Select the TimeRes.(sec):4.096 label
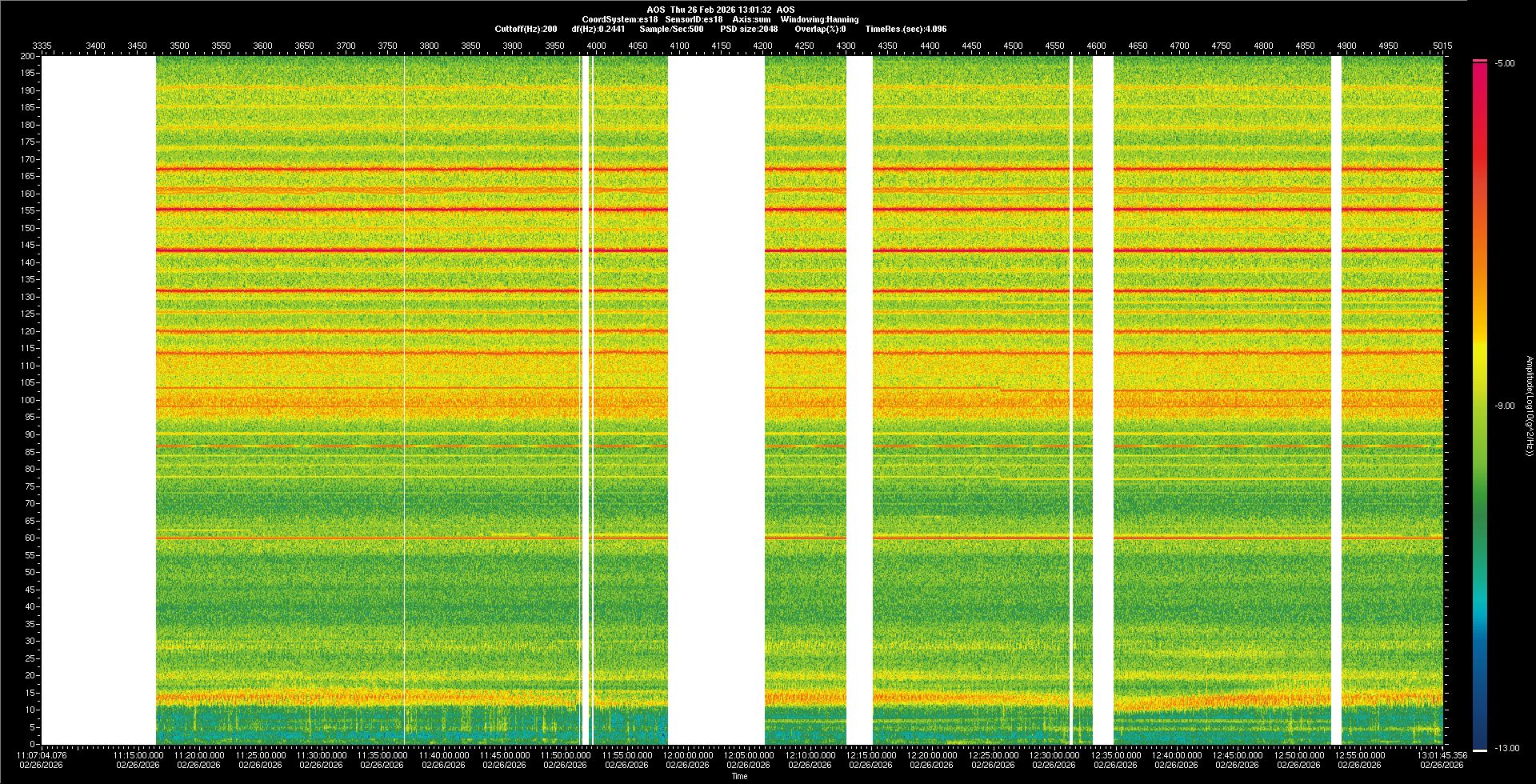1536x784 pixels. [906, 29]
